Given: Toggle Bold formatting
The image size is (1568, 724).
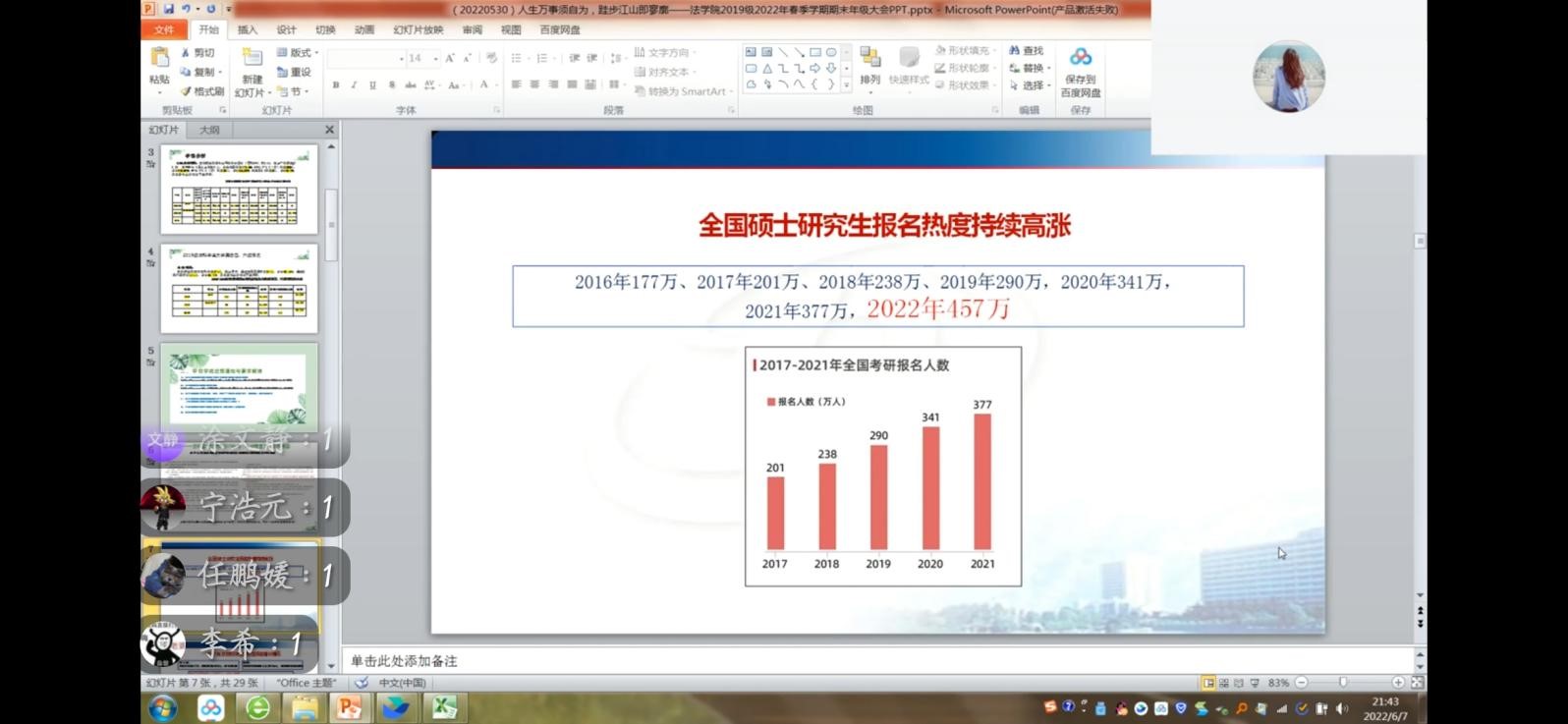Looking at the screenshot, I should 336,85.
